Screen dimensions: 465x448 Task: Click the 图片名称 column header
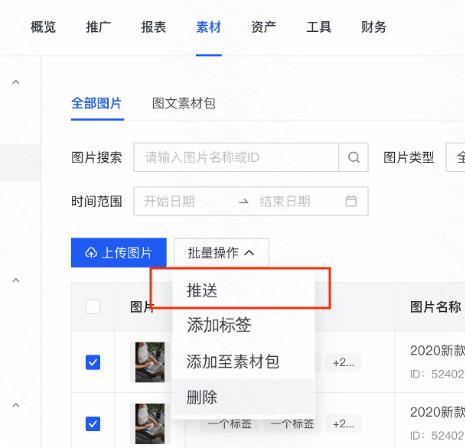click(x=436, y=307)
